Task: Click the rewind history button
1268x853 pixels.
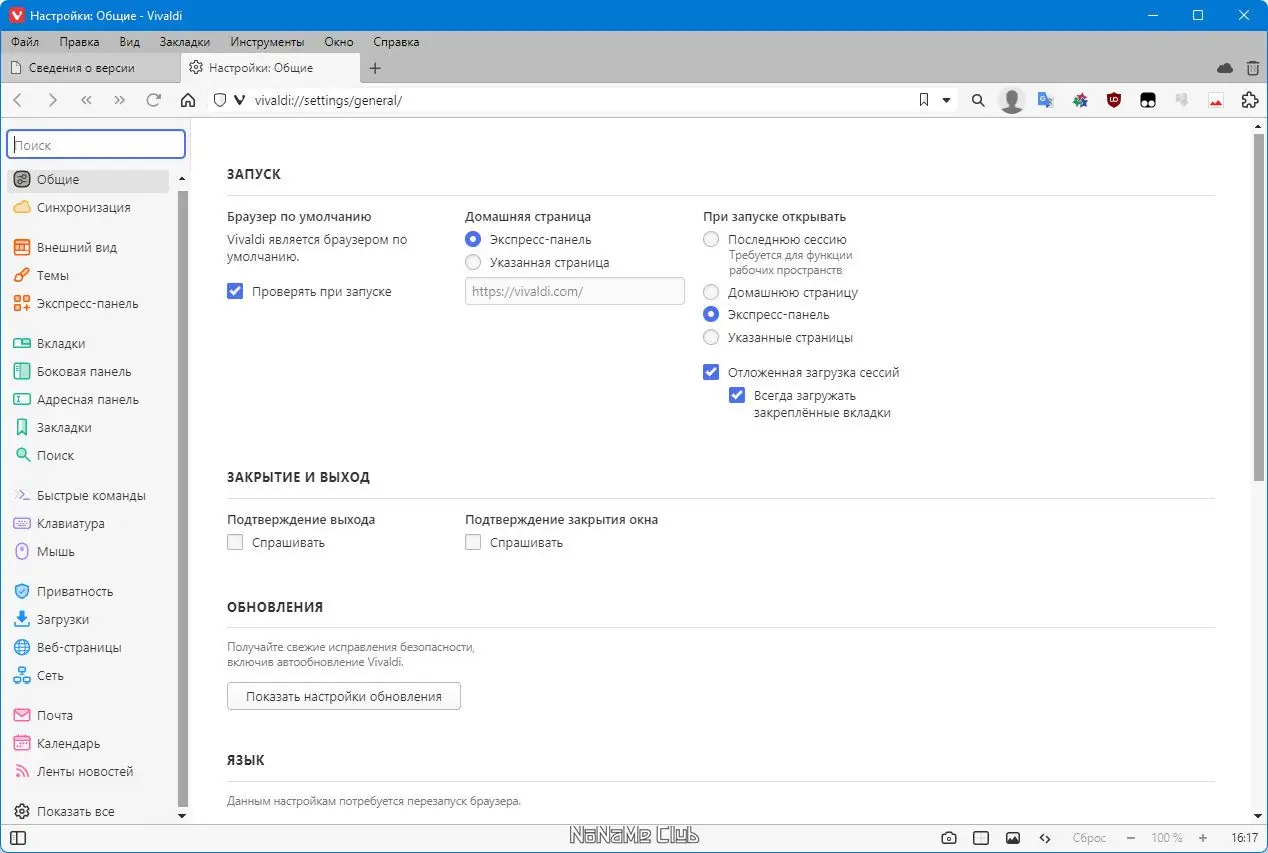Action: point(86,100)
